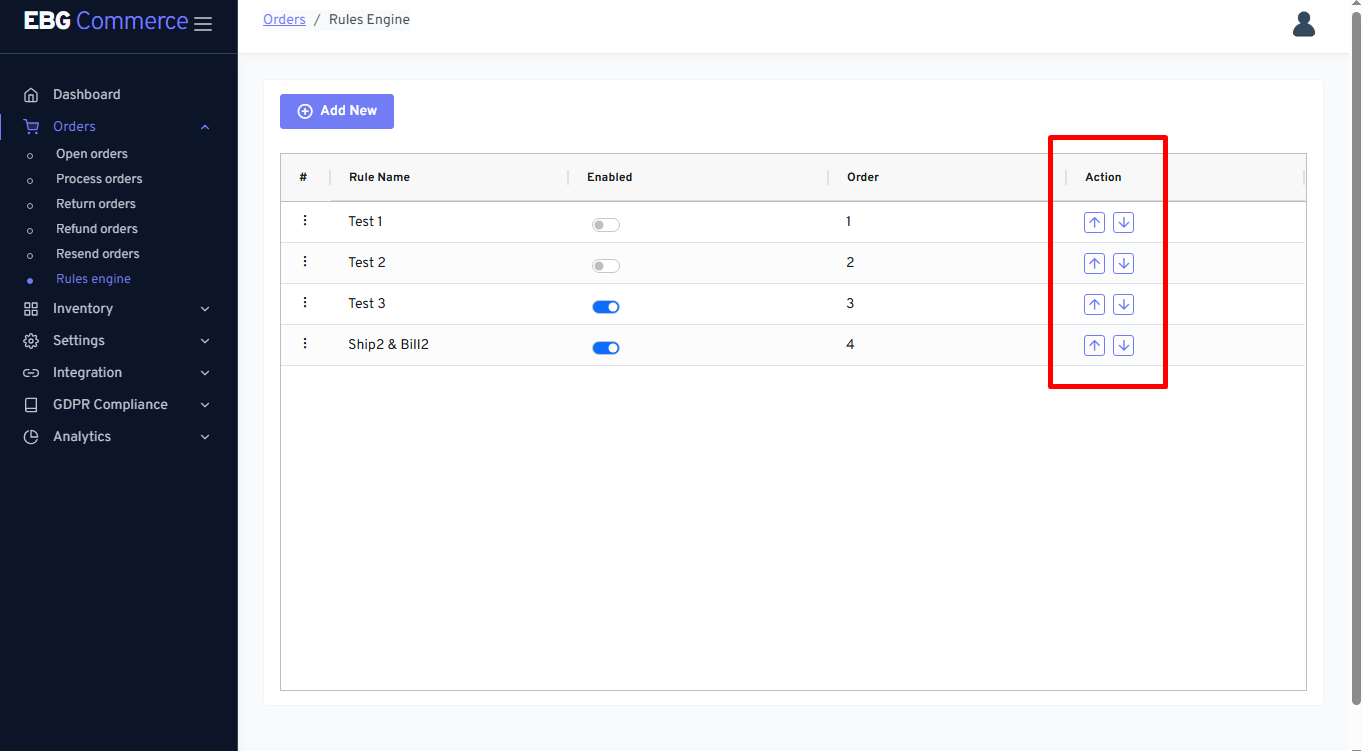Click the move up arrow for Test 1

point(1094,223)
